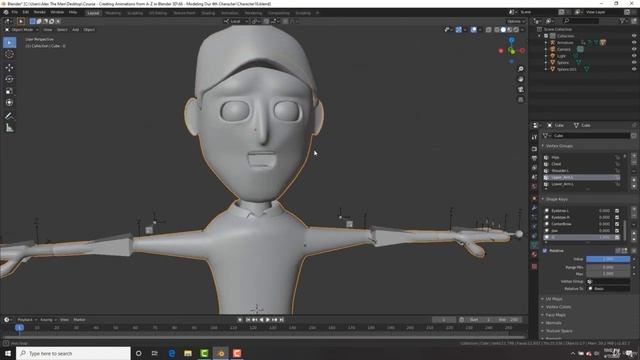Open the Window menu
This screenshot has width=640, height=360.
pos(57,12)
